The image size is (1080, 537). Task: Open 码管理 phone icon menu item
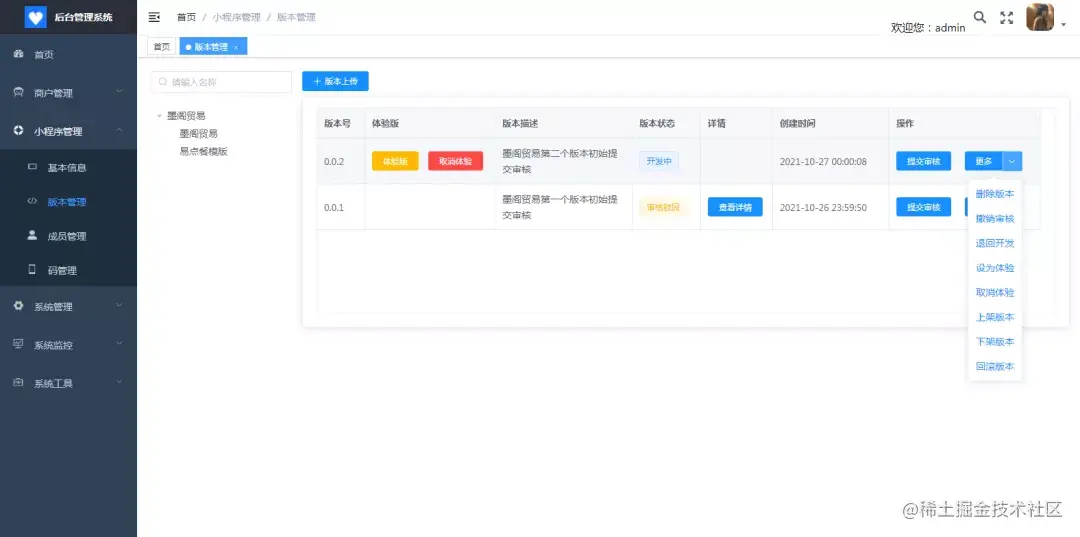32,270
